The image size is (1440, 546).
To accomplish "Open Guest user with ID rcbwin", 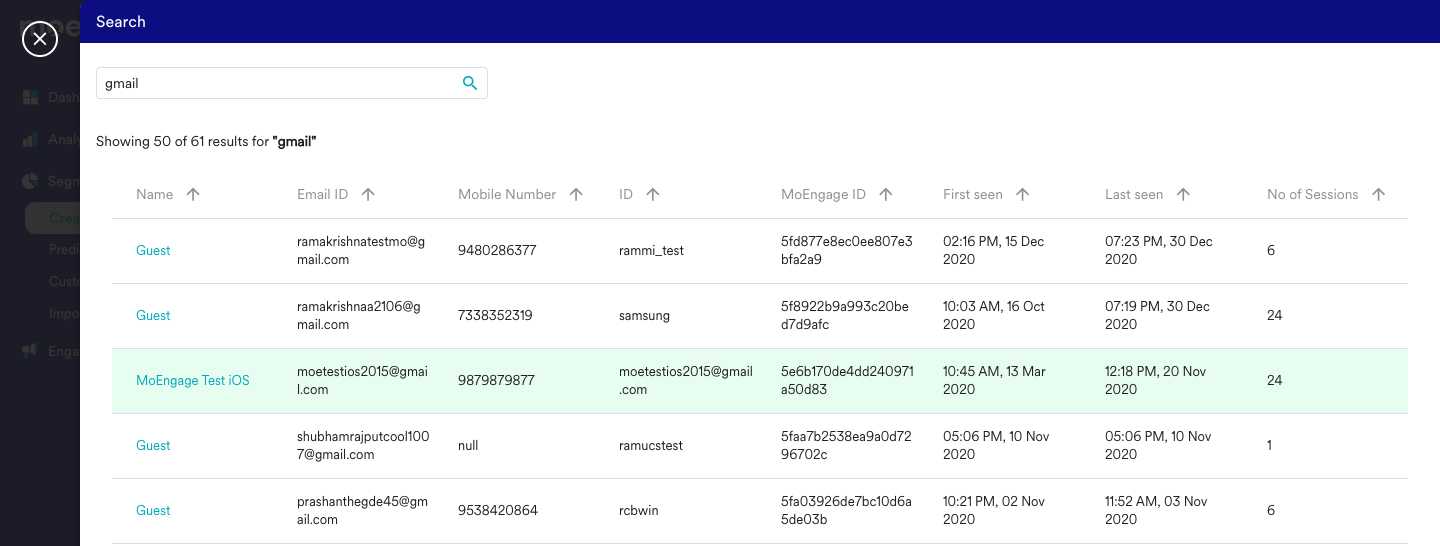I will [153, 511].
